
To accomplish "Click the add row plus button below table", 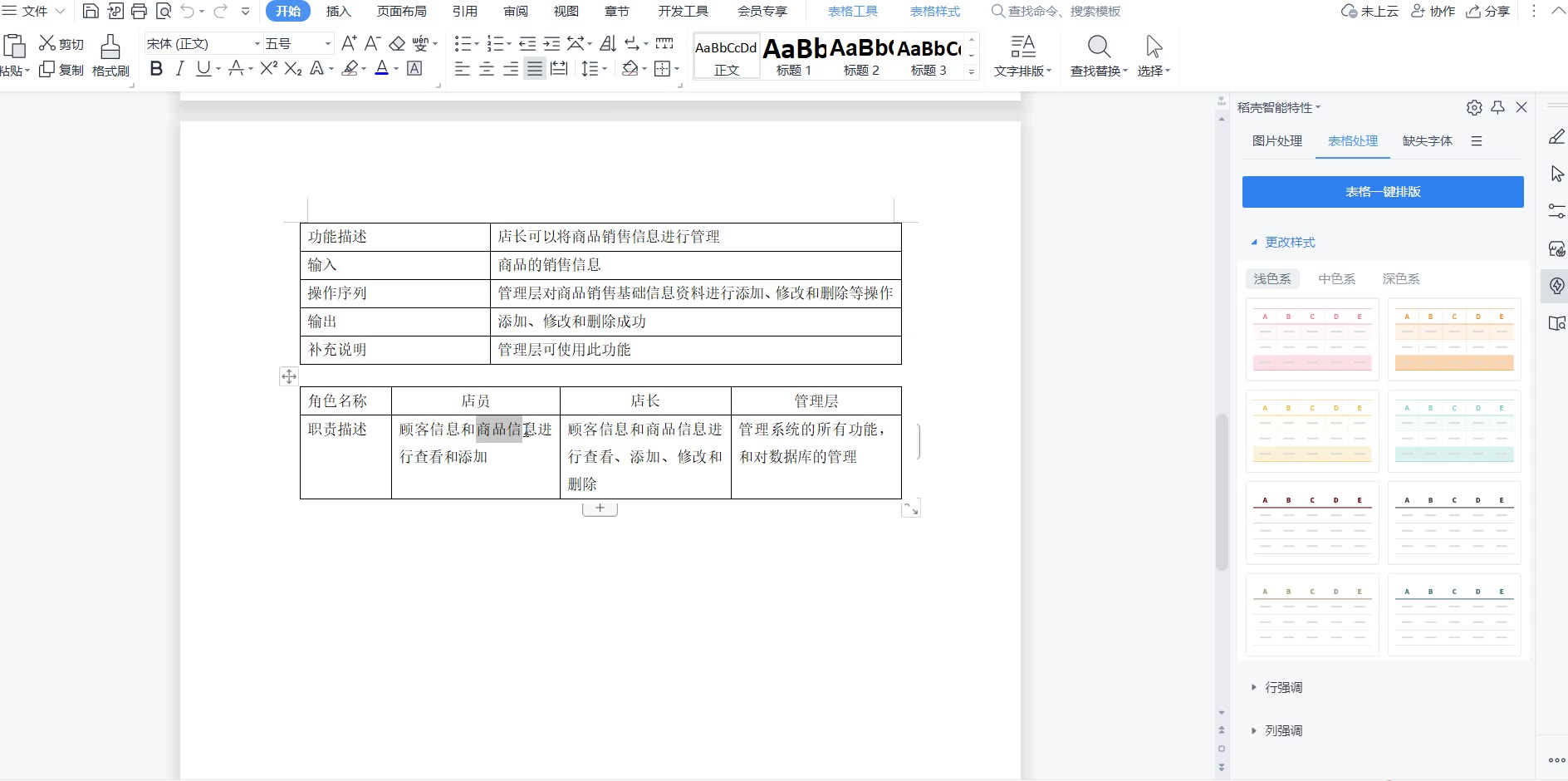I will point(600,508).
